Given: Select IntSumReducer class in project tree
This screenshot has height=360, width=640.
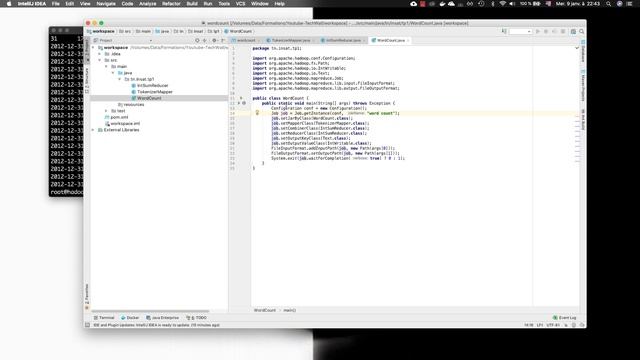Looking at the screenshot, I should (152, 86).
